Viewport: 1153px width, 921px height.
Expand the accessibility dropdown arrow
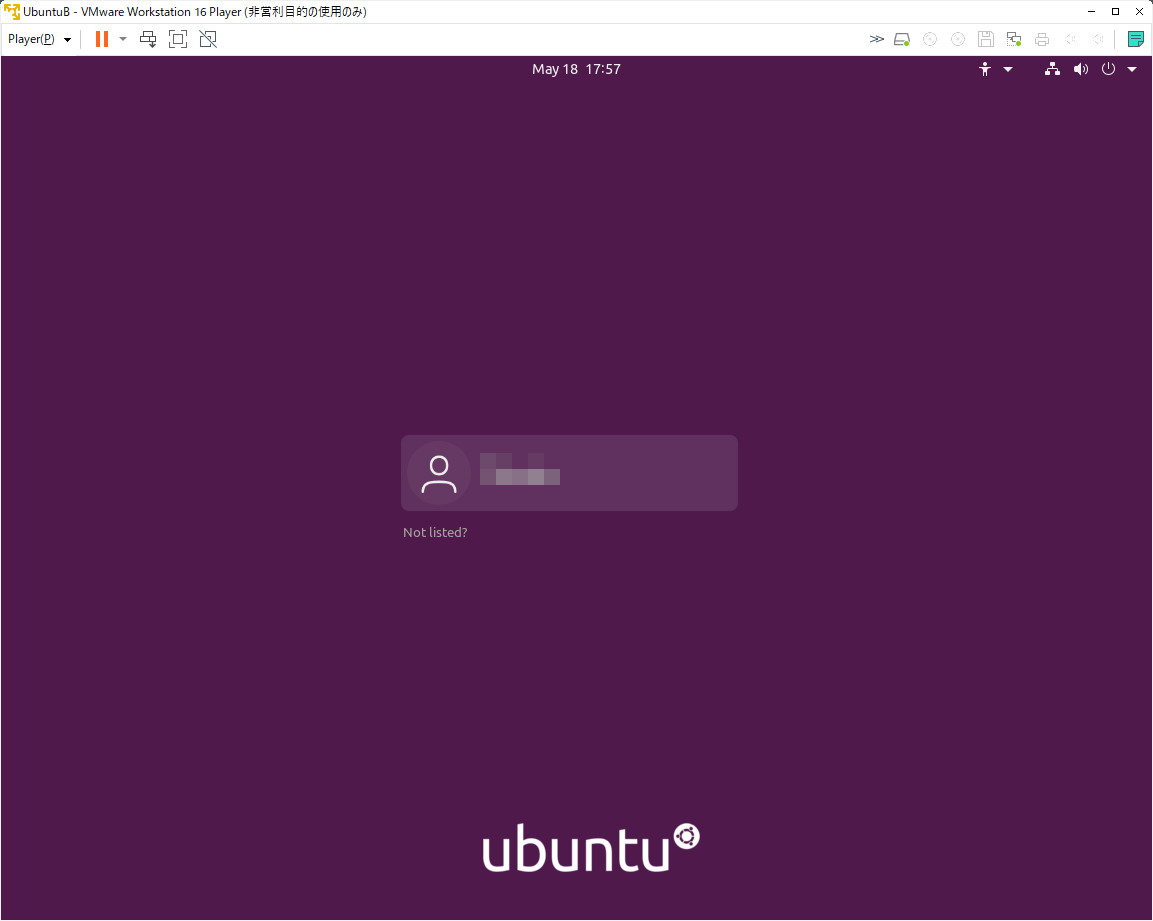[1008, 69]
